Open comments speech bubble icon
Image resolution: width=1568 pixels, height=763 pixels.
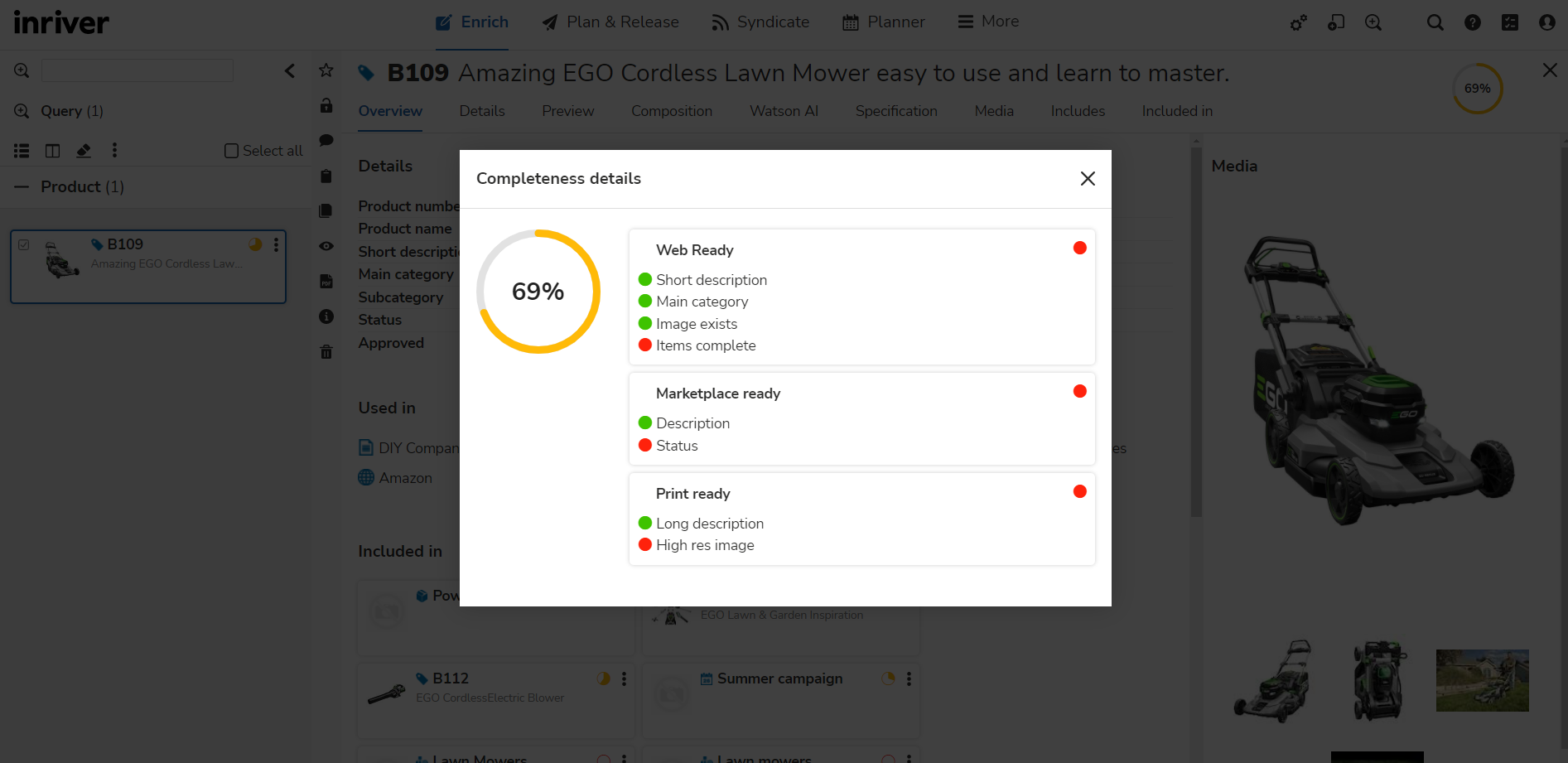326,141
